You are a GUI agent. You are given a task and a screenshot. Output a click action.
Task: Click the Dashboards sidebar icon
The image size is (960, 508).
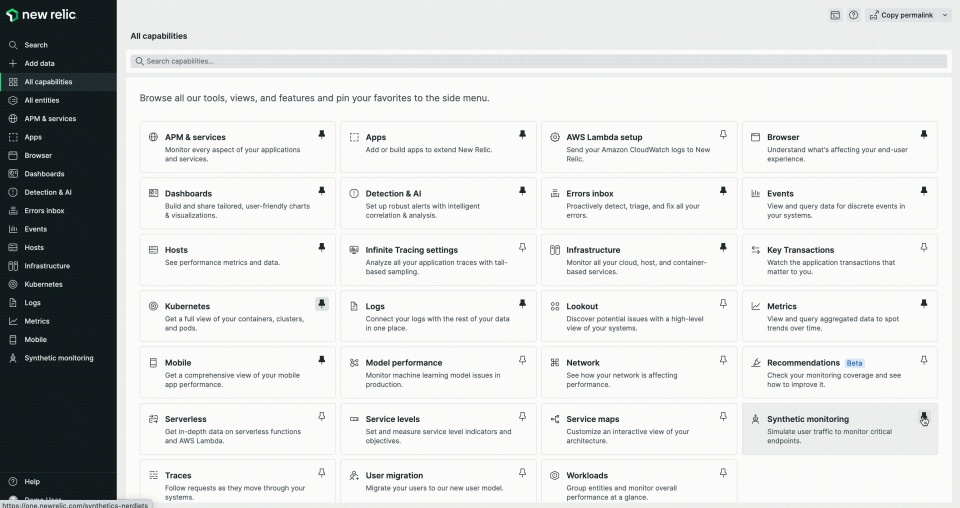tap(13, 174)
